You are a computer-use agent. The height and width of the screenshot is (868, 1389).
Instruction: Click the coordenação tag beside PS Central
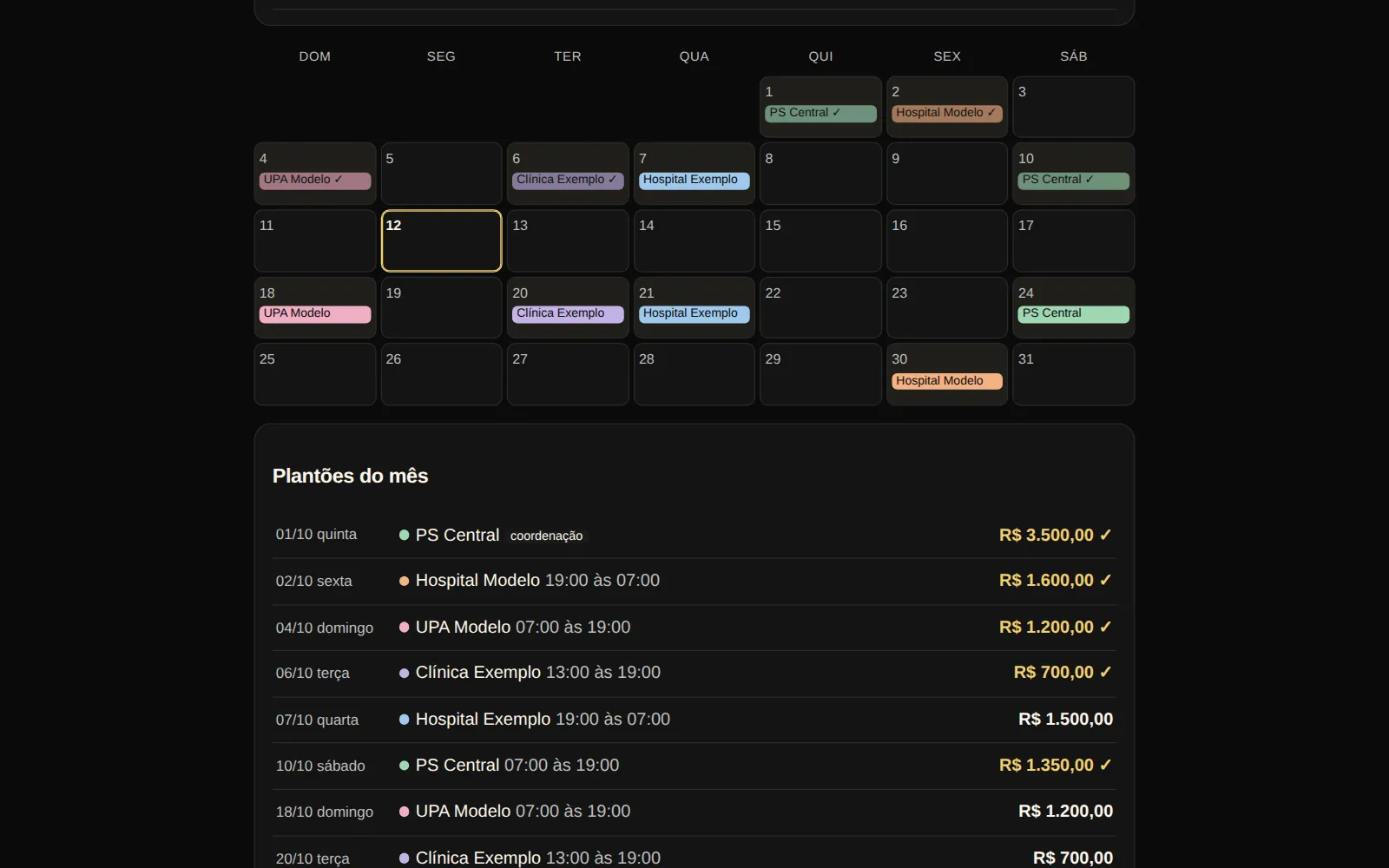(547, 536)
